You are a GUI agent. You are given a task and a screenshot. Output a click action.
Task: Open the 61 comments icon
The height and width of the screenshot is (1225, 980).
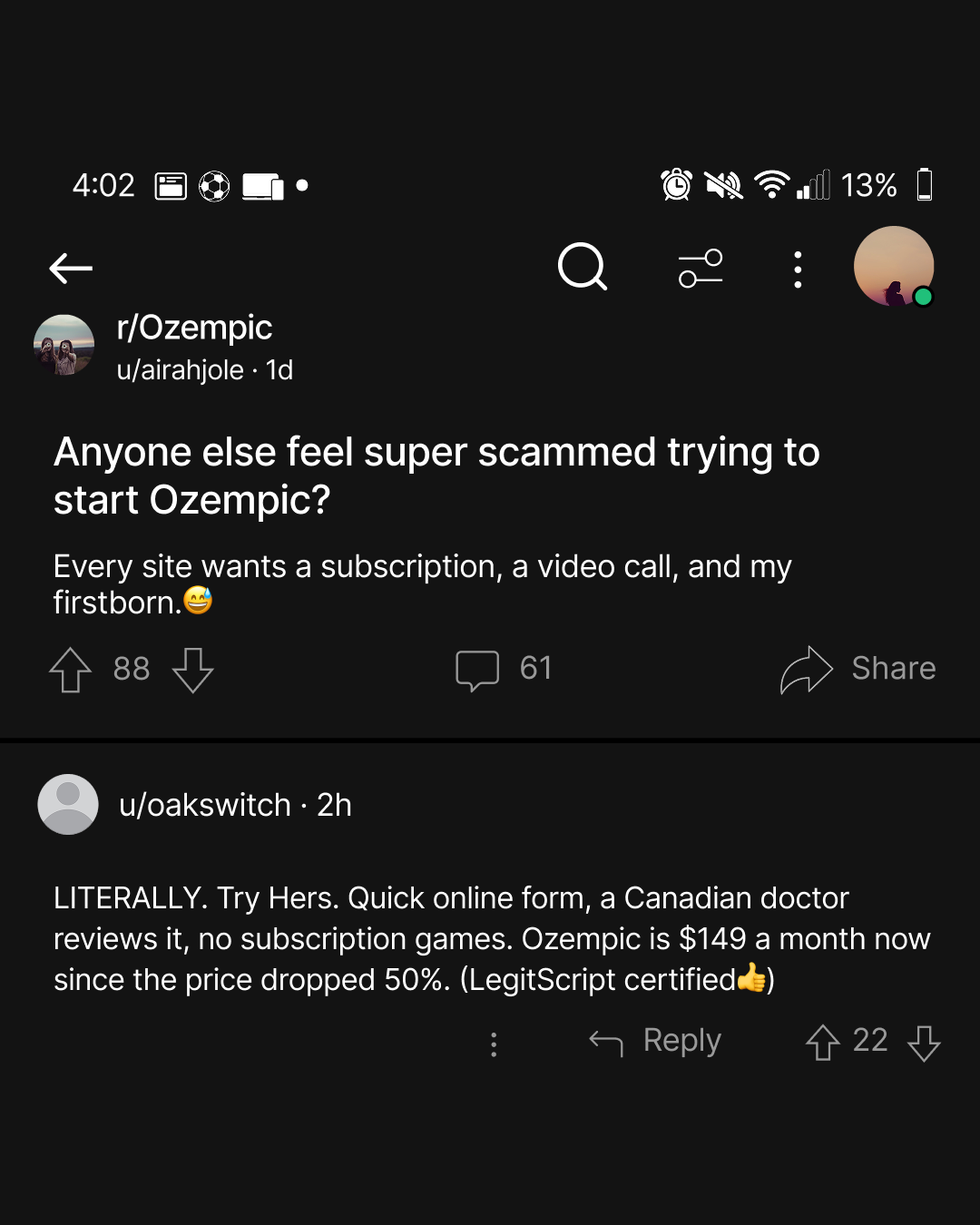coord(477,671)
